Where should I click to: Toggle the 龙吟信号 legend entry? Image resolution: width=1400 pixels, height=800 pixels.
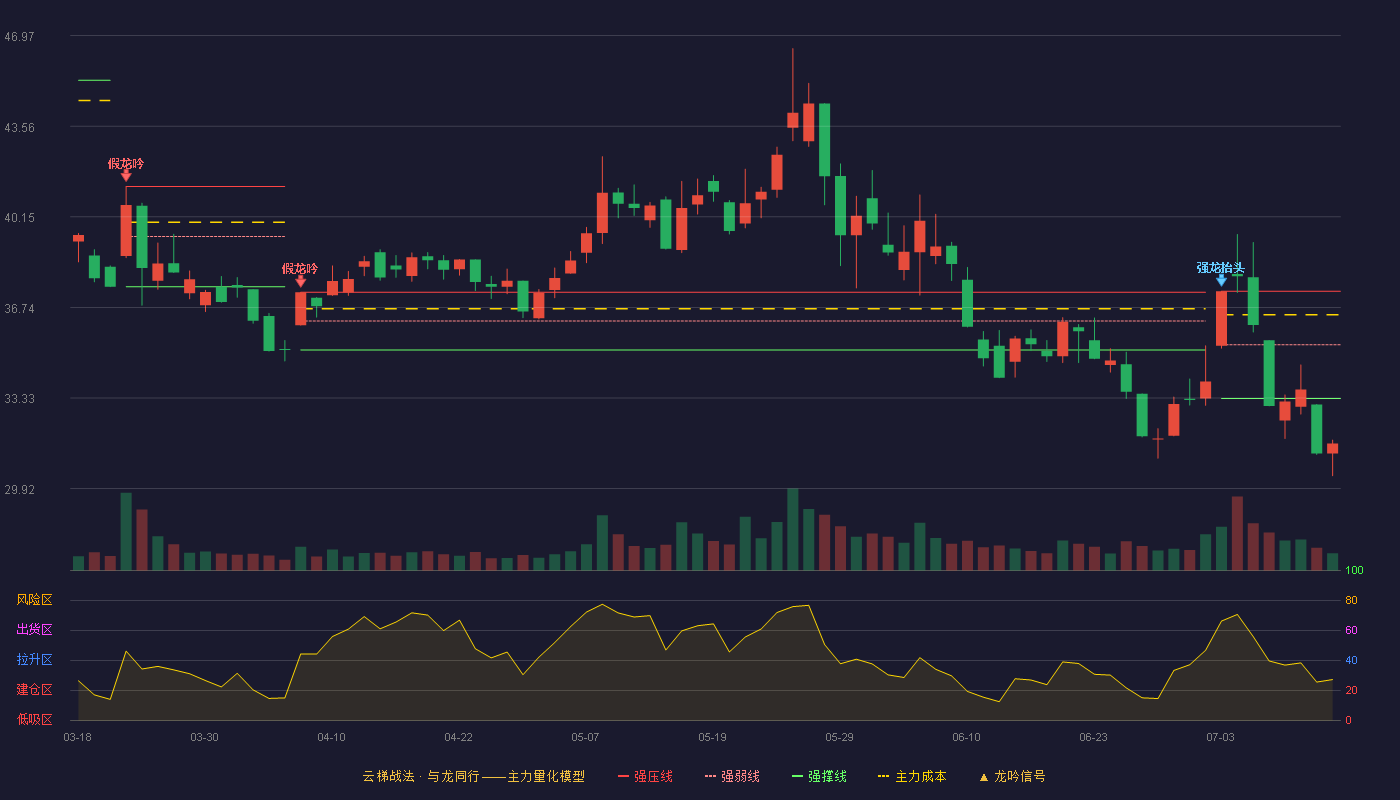coord(1012,776)
